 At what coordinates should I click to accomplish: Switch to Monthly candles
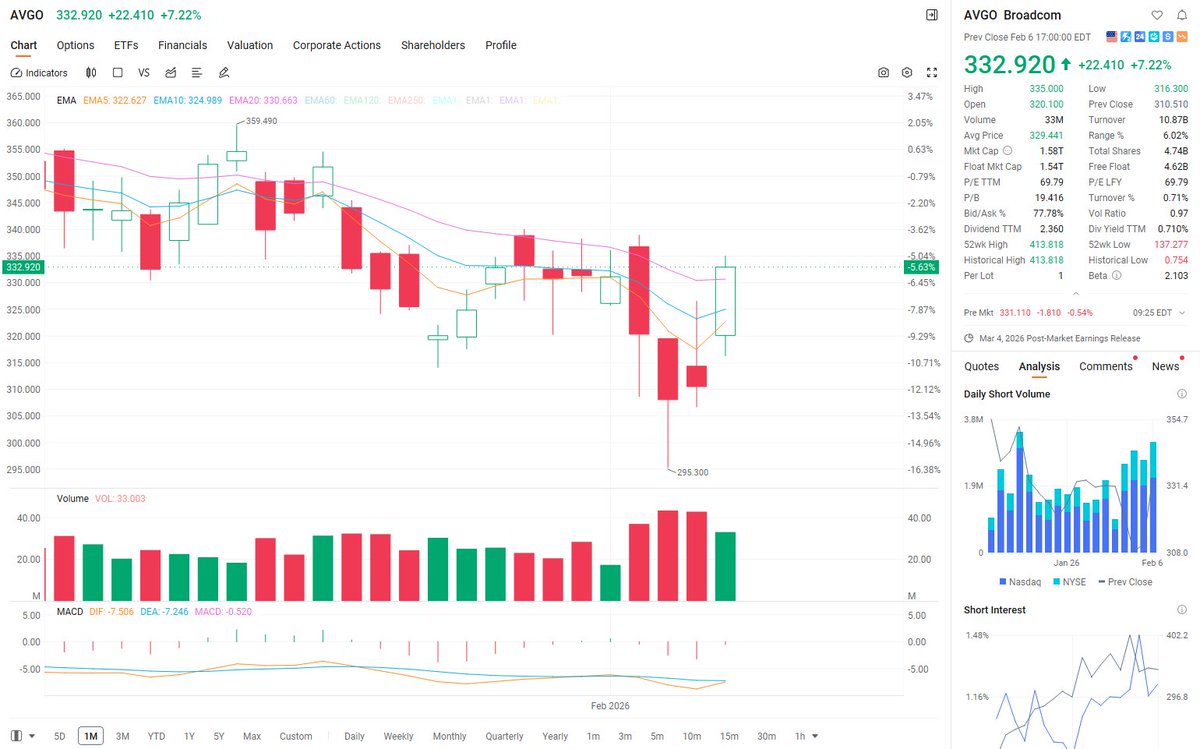coord(449,736)
